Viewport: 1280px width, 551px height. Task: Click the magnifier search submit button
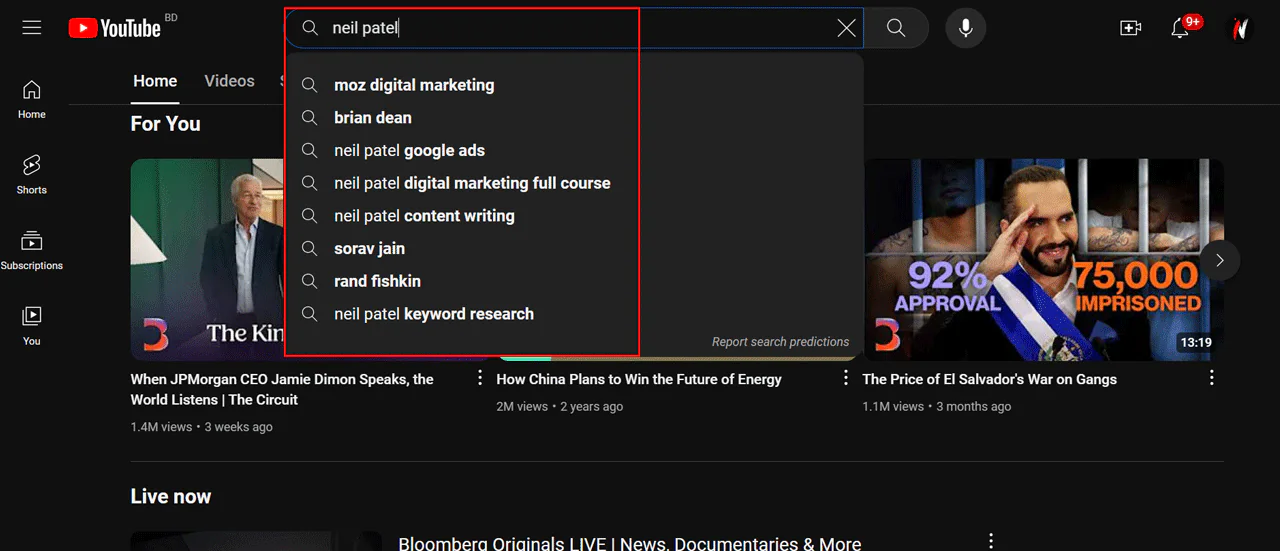[896, 28]
